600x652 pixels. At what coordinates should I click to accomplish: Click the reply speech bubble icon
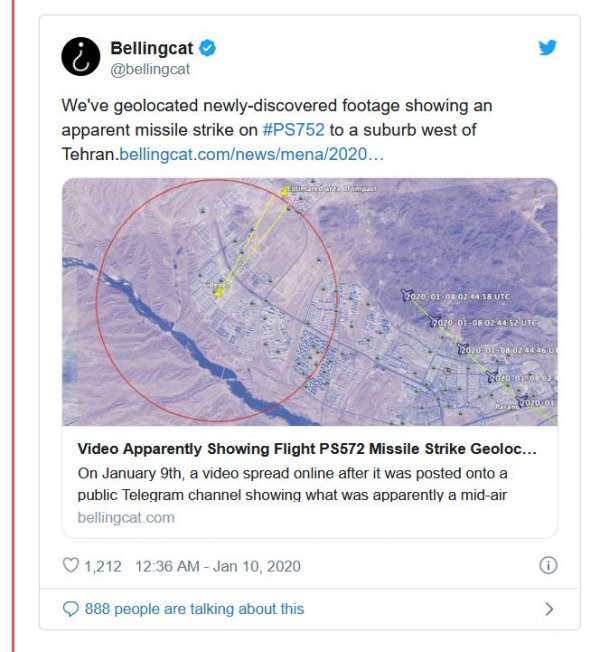tap(70, 609)
